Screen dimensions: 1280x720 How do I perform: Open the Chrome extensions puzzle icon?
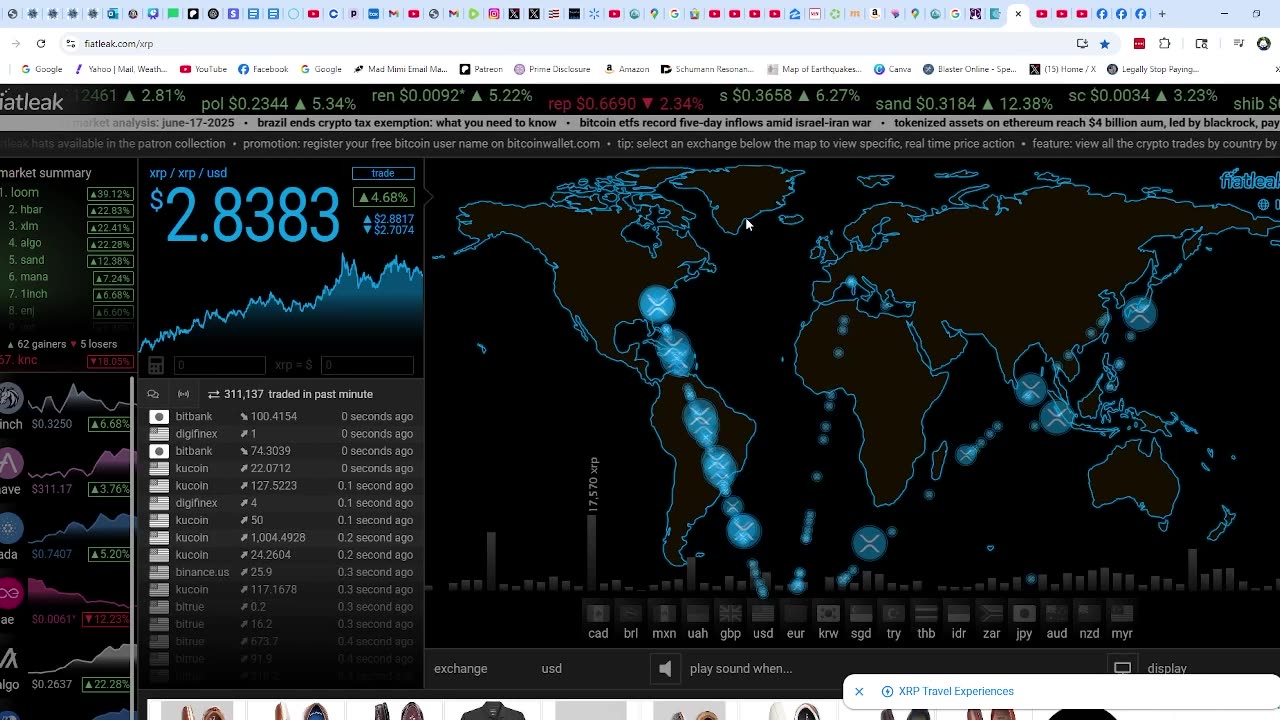(x=1164, y=44)
